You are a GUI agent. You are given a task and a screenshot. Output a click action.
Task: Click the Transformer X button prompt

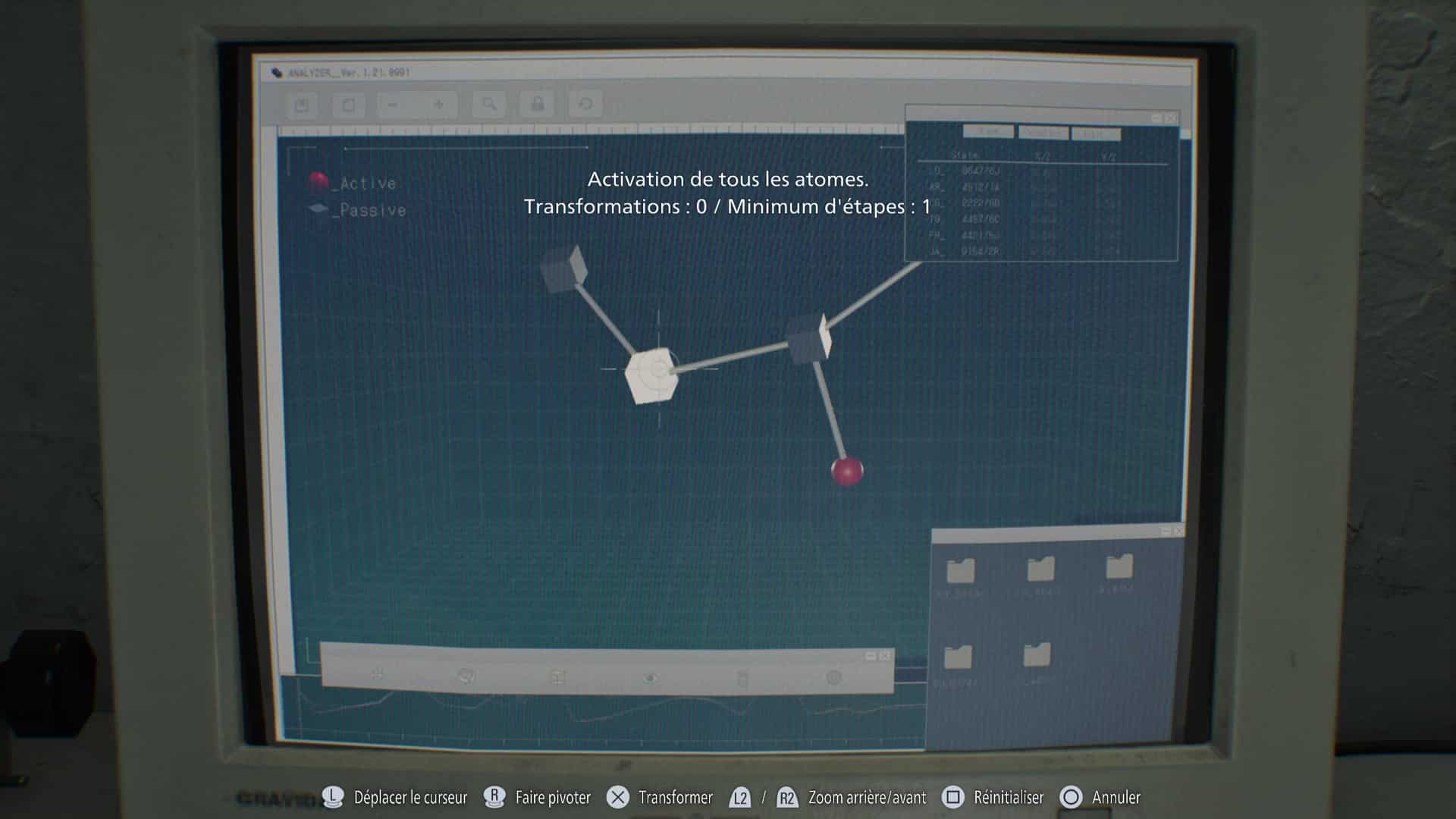[618, 797]
